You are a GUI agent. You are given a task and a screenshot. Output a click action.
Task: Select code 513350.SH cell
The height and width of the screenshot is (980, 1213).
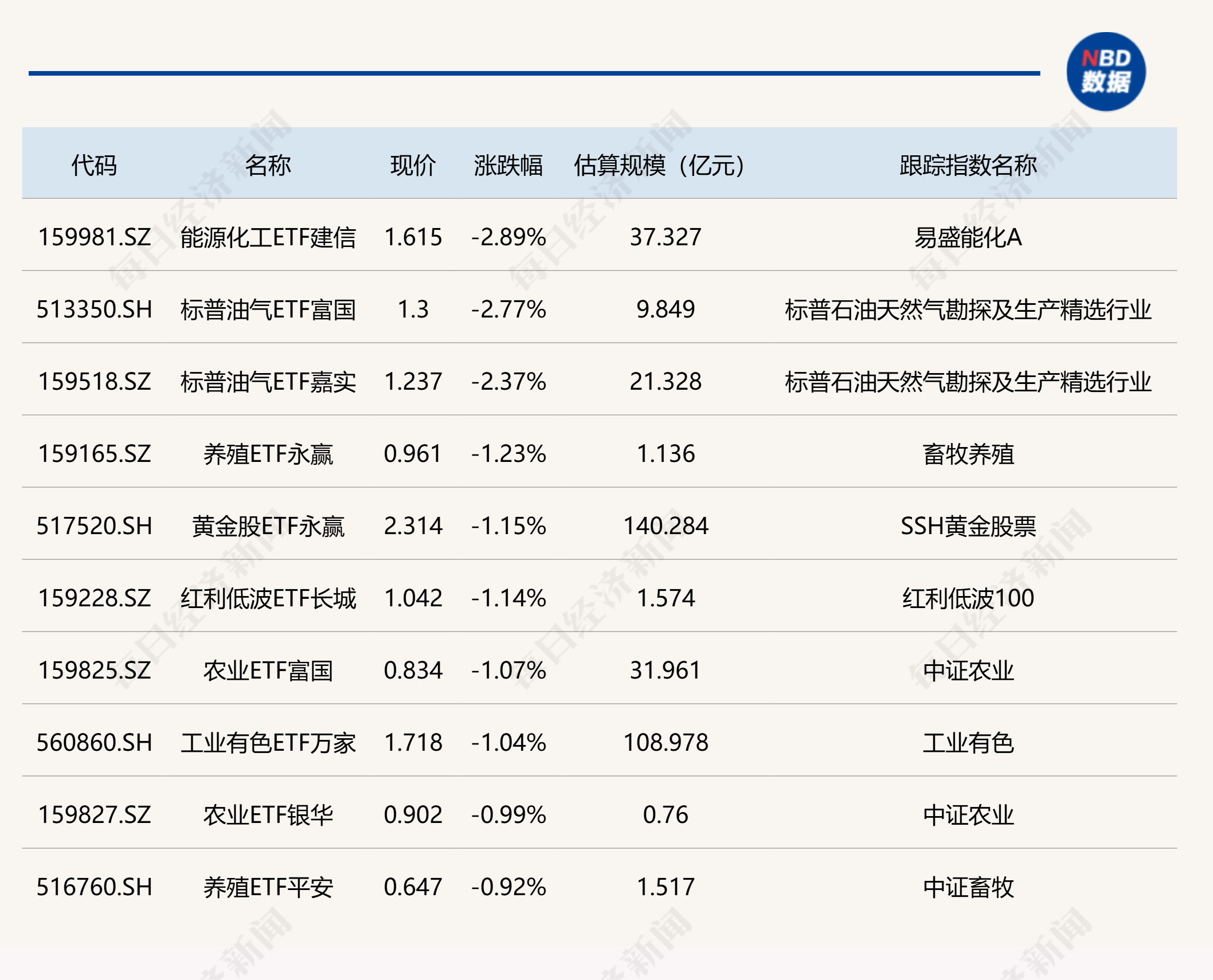click(95, 309)
